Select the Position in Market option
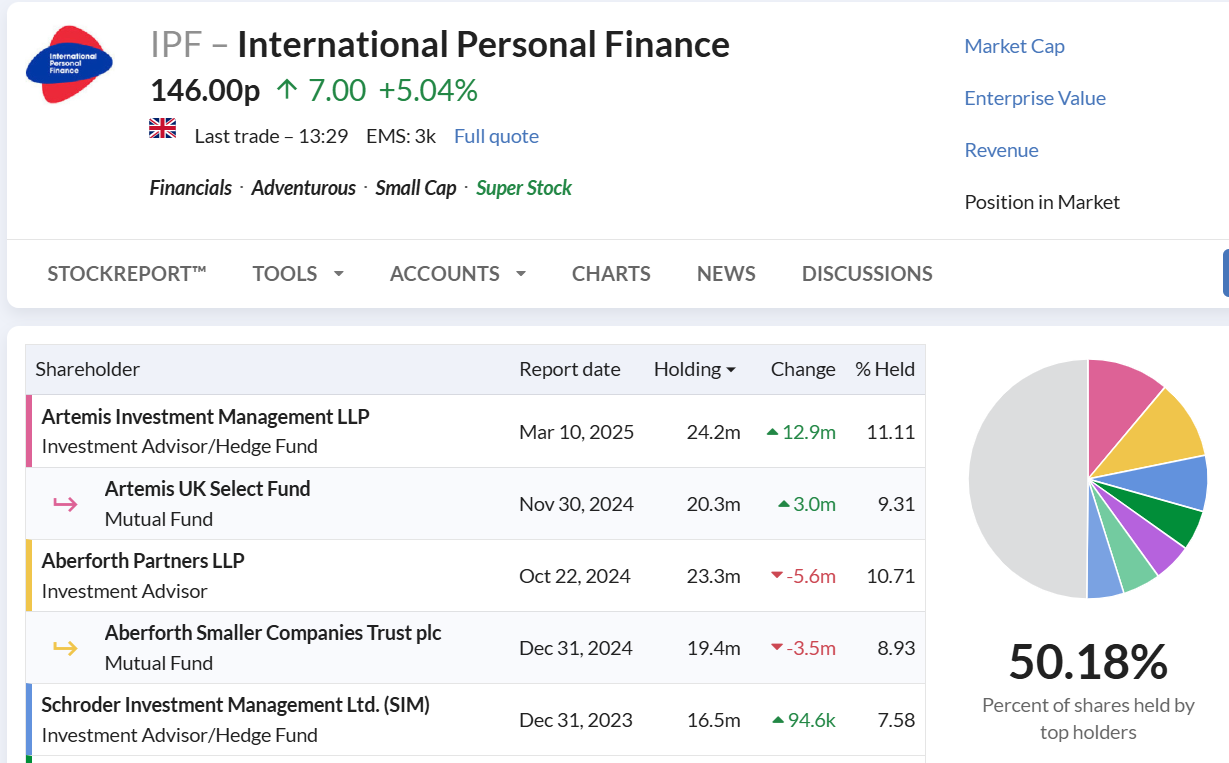The width and height of the screenshot is (1229, 763). coord(1042,202)
